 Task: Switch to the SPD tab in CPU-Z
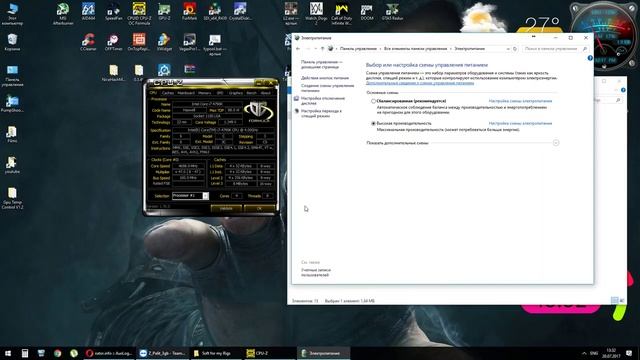[x=220, y=93]
